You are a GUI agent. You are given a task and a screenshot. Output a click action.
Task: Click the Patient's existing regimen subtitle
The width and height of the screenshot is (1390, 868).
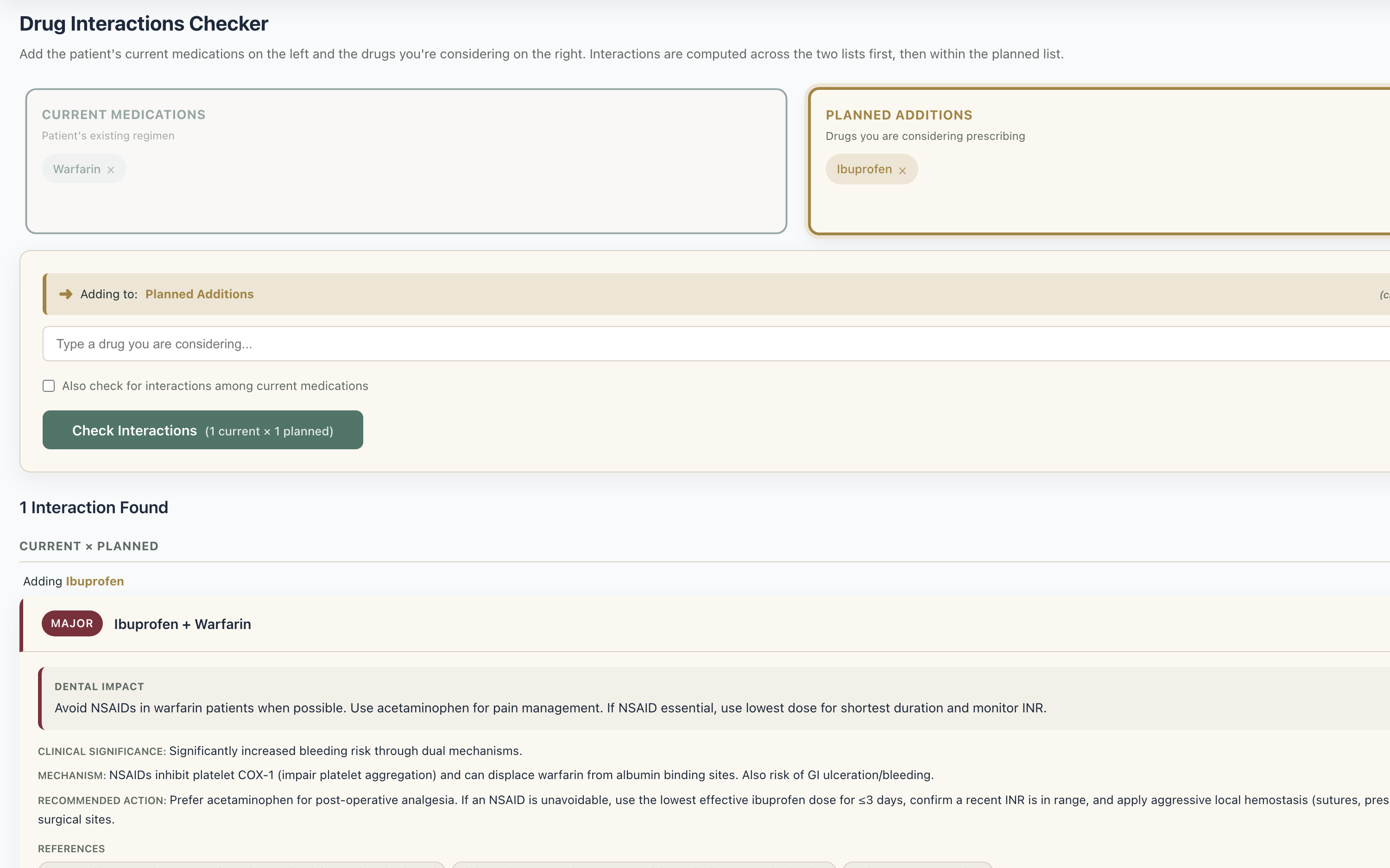(x=108, y=136)
